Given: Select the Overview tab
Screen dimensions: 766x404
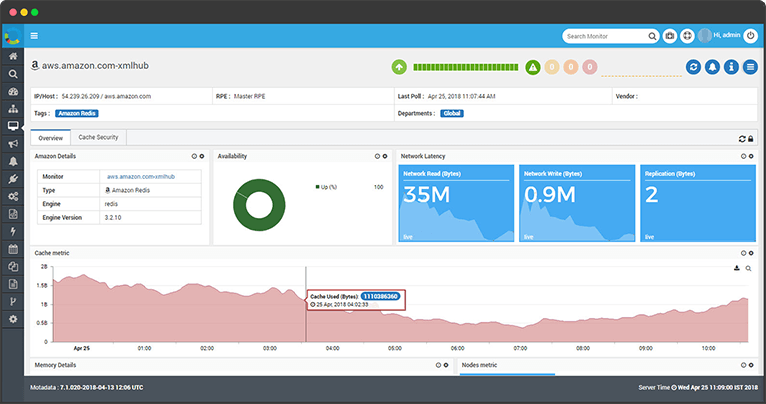Looking at the screenshot, I should coord(51,137).
